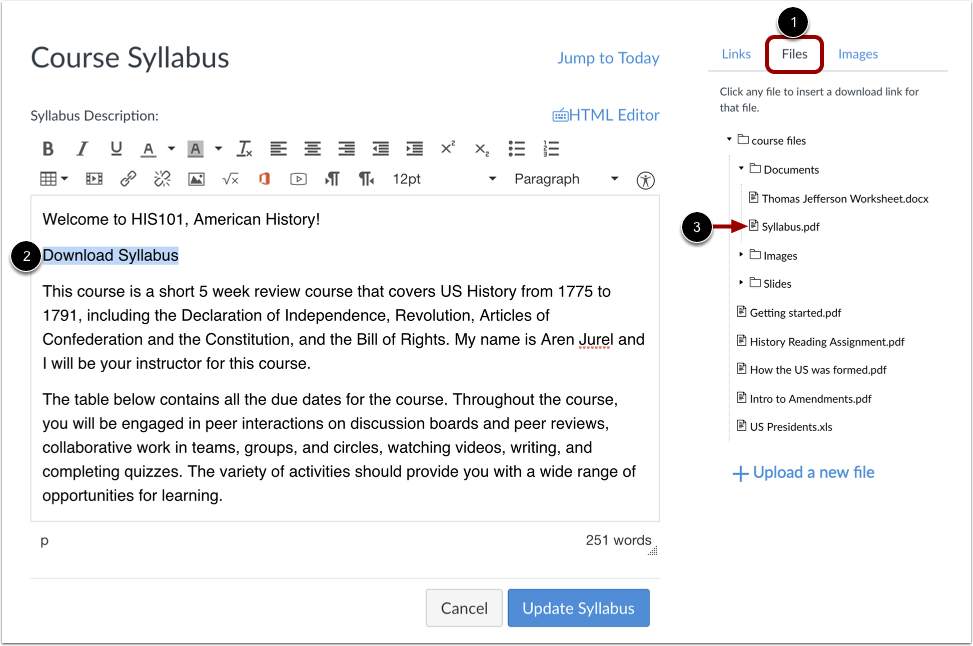Click the Office document icon
The image size is (973, 646).
[x=264, y=179]
